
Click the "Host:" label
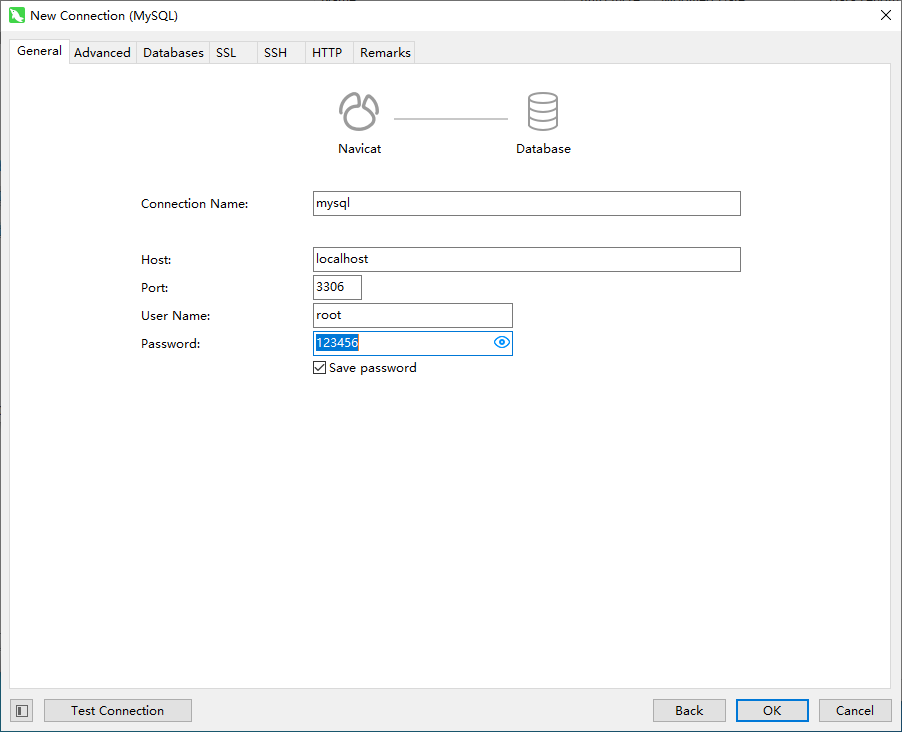[x=156, y=260]
